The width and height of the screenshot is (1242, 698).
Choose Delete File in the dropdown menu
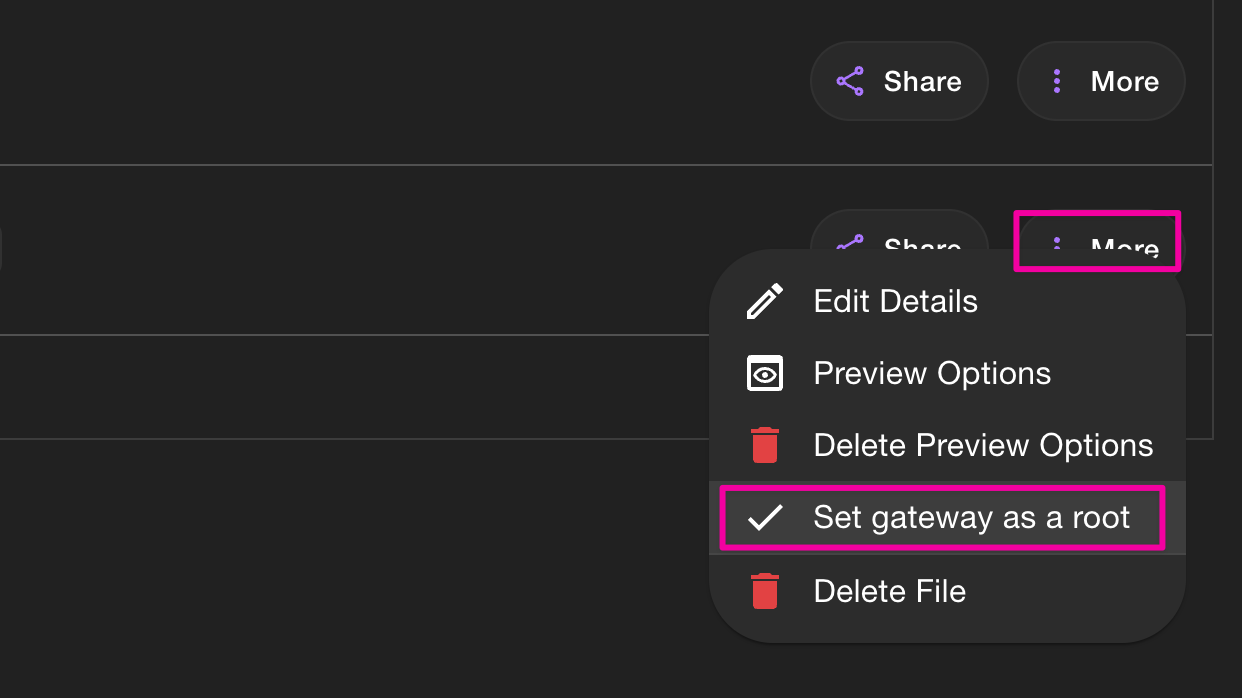(x=889, y=591)
